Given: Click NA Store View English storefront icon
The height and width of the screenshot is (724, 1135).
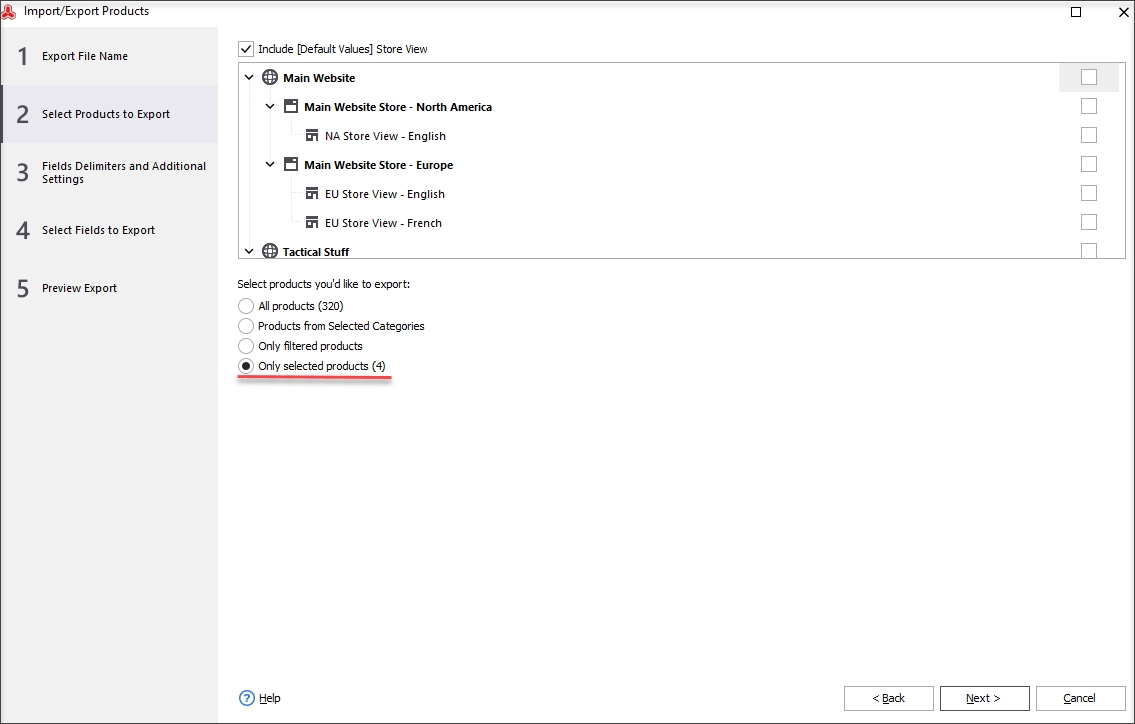Looking at the screenshot, I should pos(312,135).
